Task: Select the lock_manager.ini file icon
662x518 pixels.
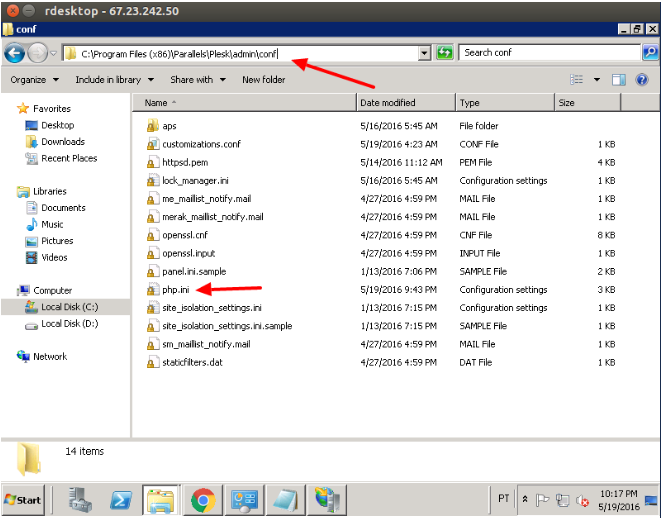Action: coord(152,180)
